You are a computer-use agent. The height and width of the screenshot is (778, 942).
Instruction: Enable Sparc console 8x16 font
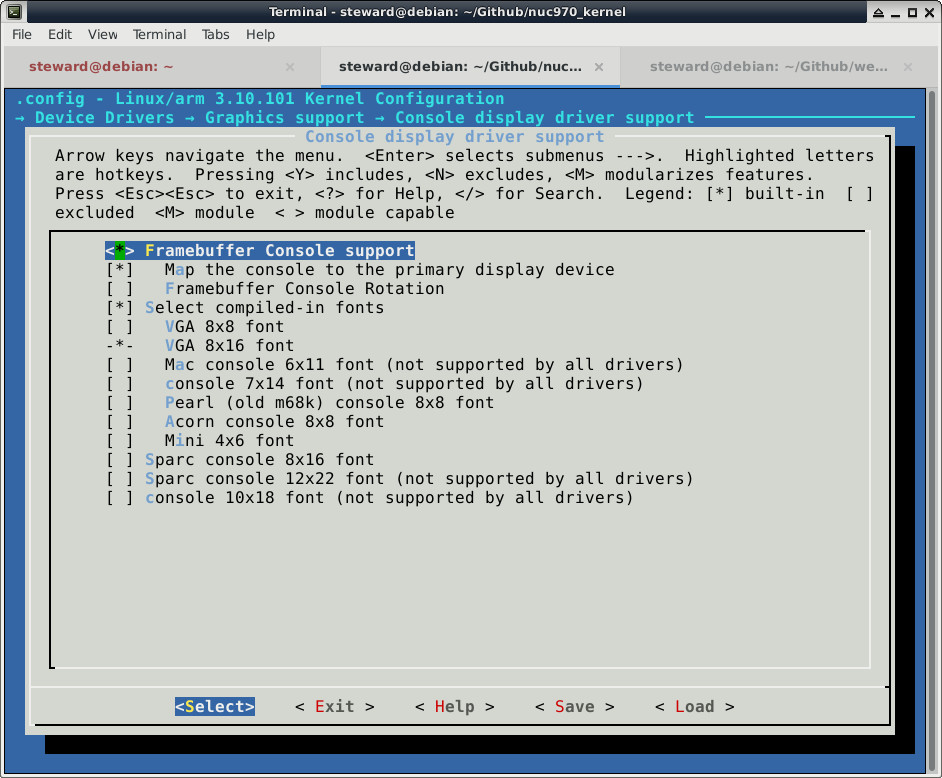(x=240, y=460)
